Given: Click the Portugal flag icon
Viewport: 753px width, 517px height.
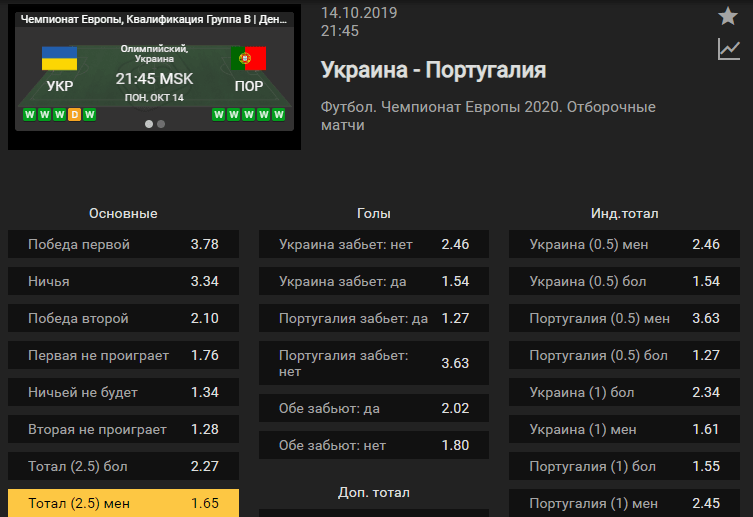Looking at the screenshot, I should 248,59.
